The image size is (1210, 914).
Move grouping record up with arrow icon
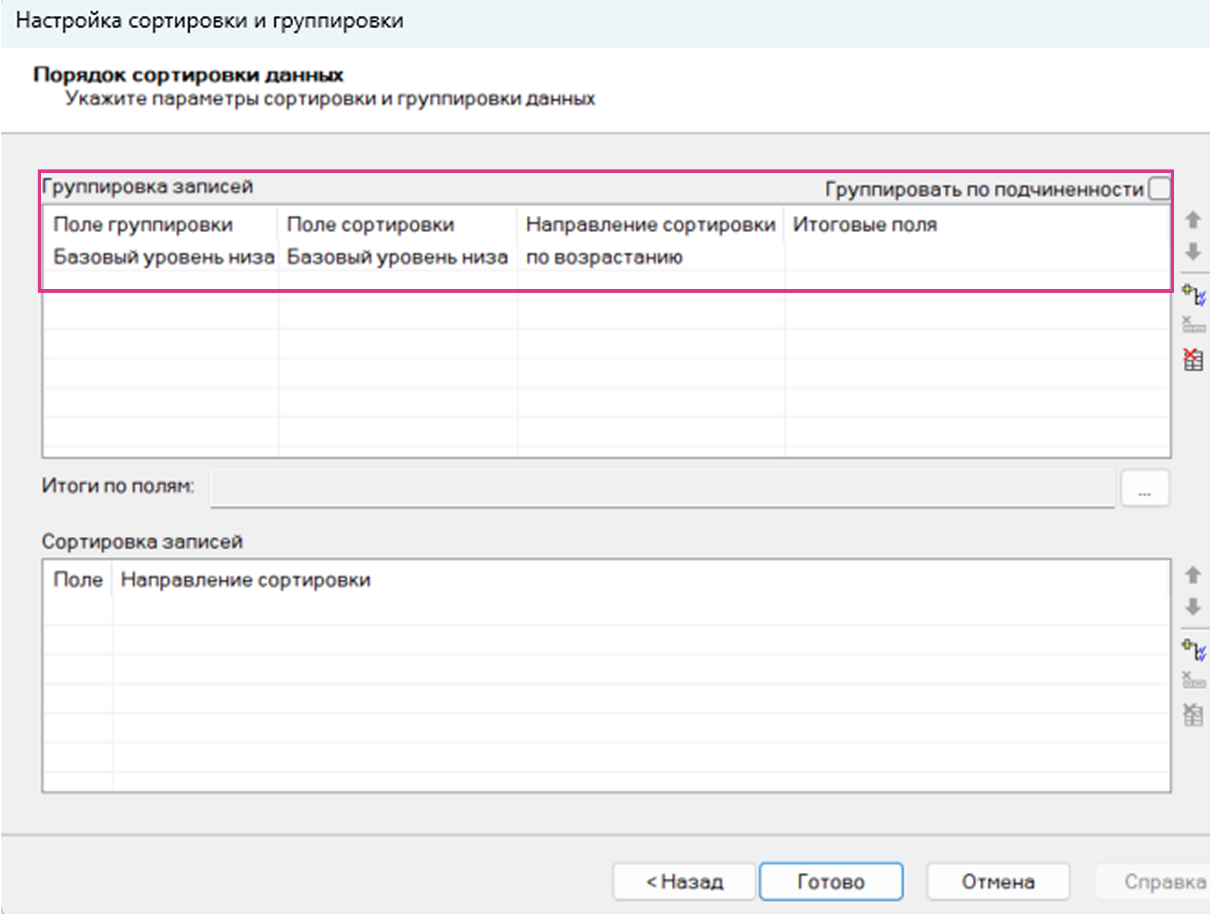pos(1192,220)
